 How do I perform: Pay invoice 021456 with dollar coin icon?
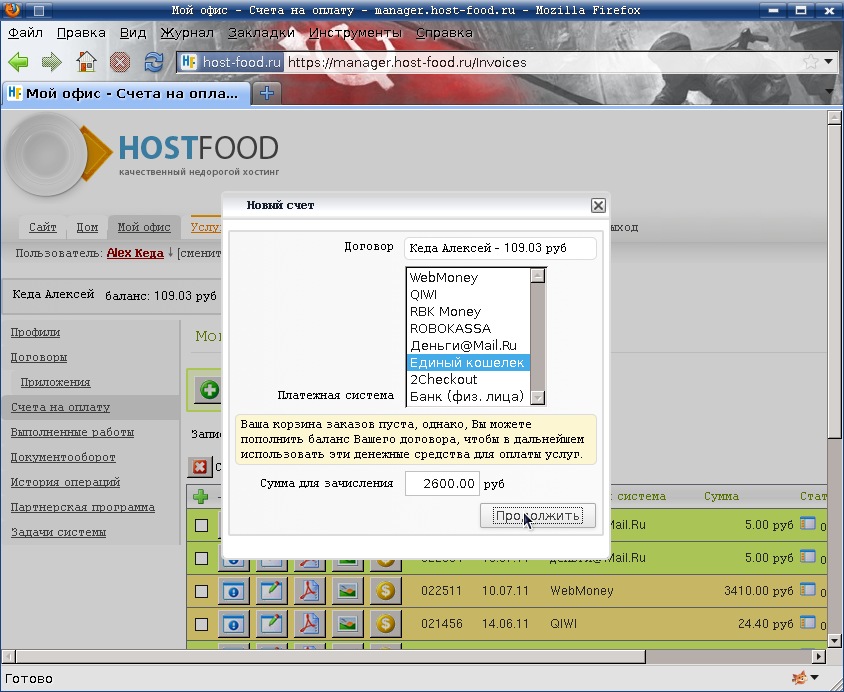385,624
